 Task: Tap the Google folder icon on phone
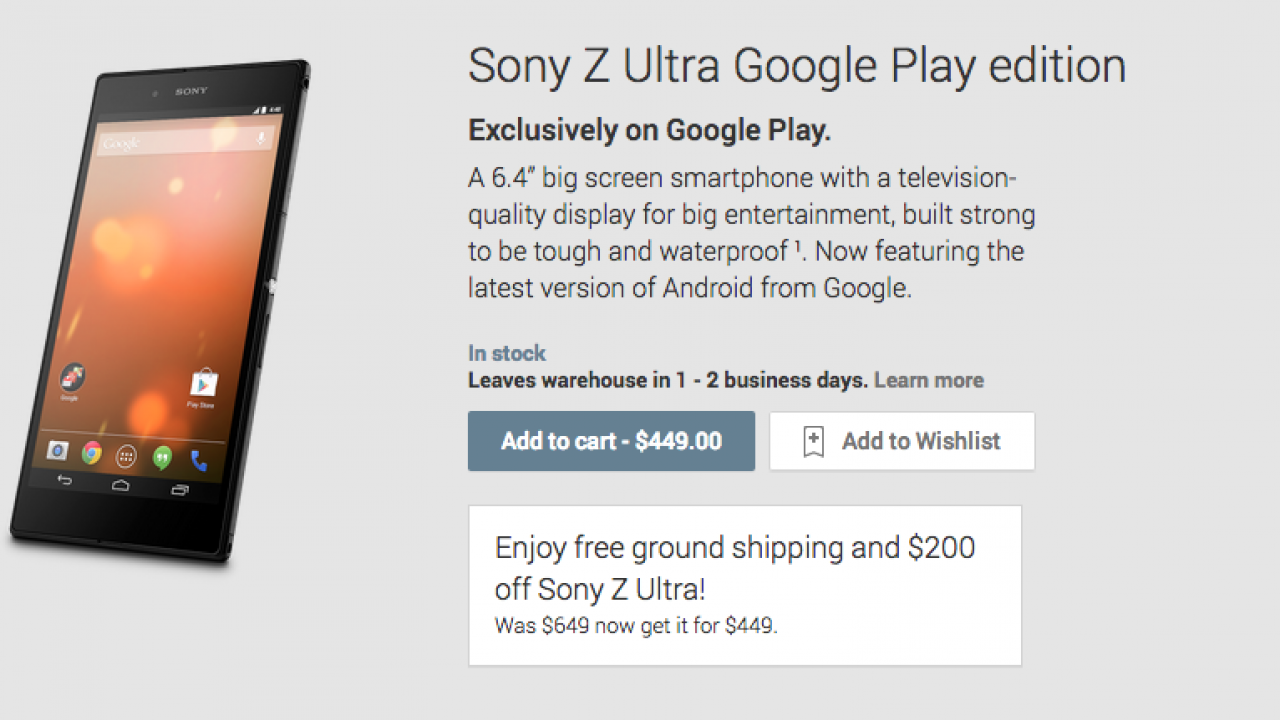tap(71, 378)
